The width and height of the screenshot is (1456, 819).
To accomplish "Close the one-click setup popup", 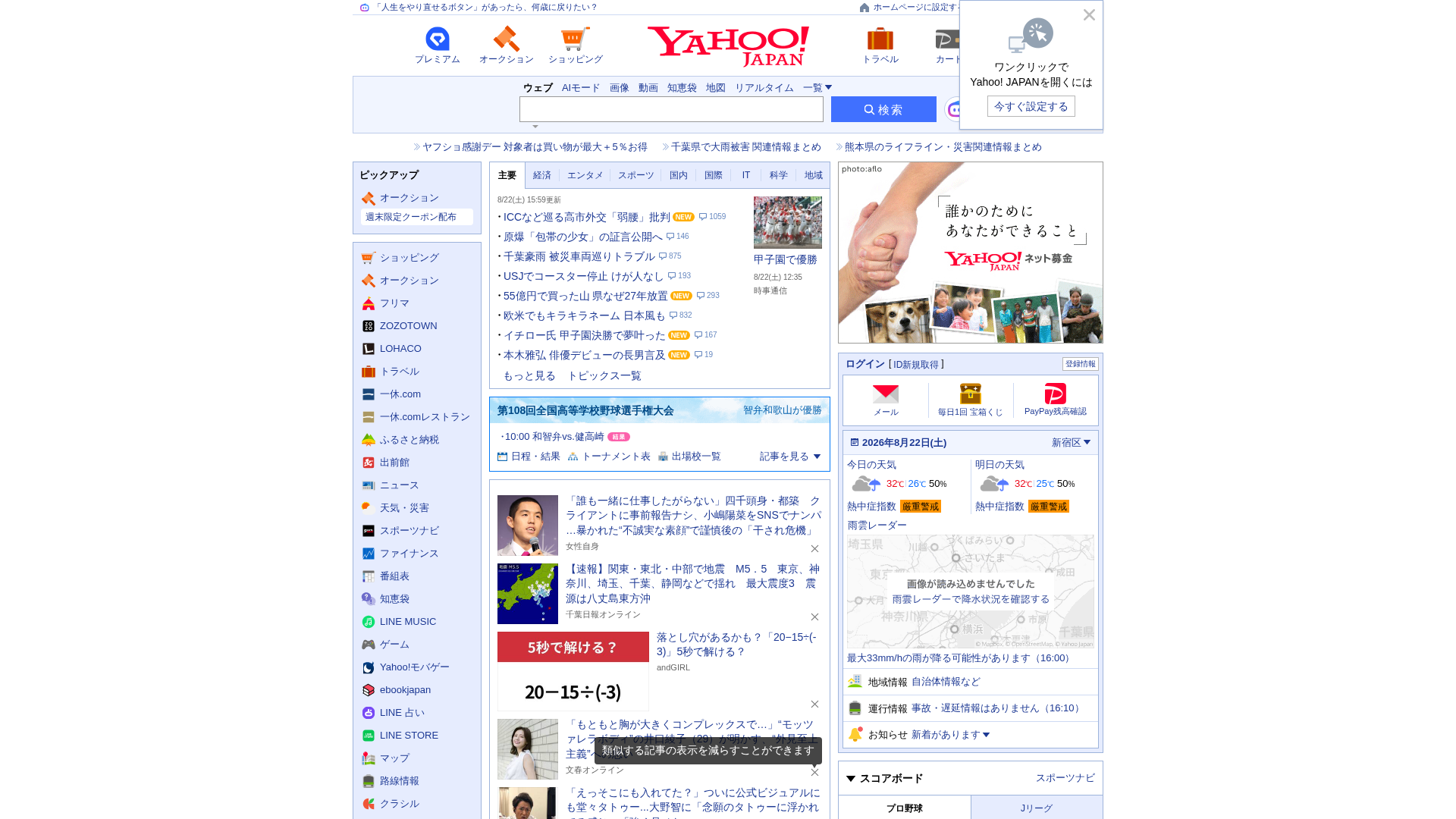I will click(x=1089, y=15).
